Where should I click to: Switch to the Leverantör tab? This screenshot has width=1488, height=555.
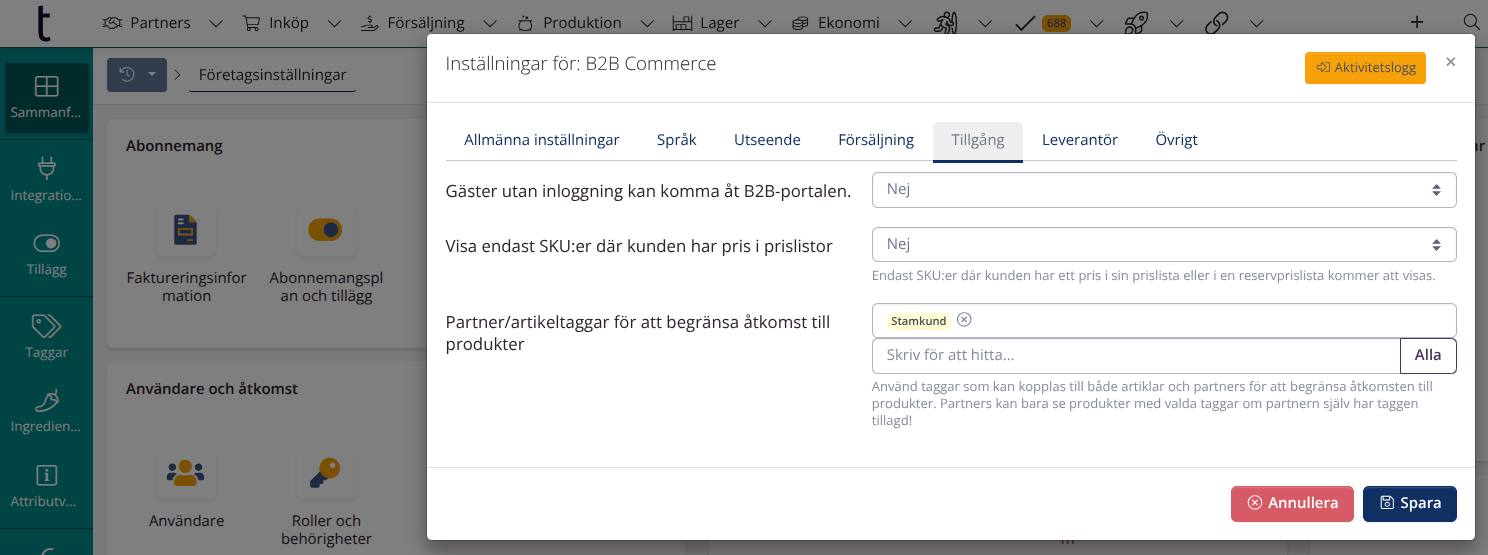tap(1080, 140)
